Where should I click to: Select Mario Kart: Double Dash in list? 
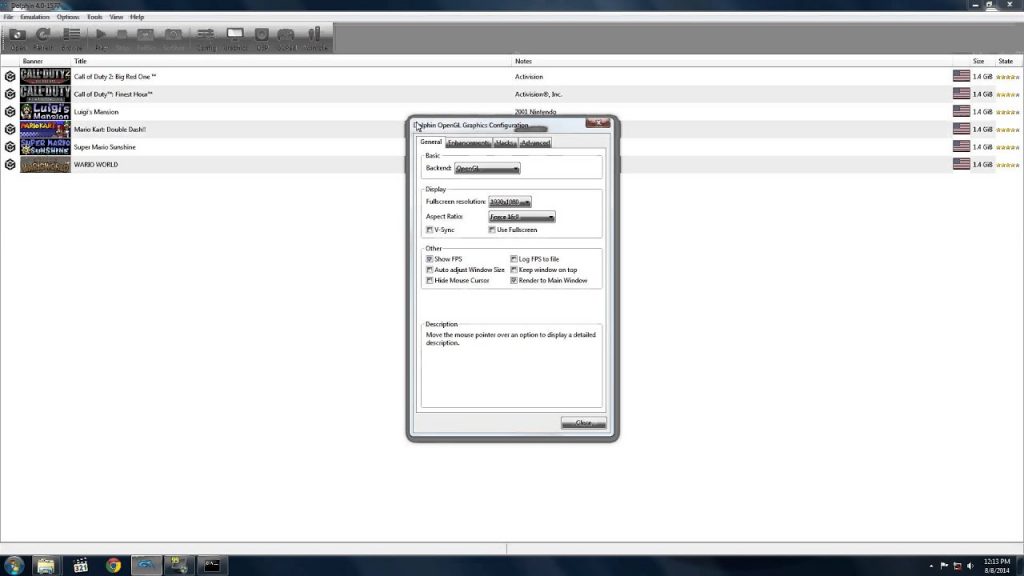(110, 129)
